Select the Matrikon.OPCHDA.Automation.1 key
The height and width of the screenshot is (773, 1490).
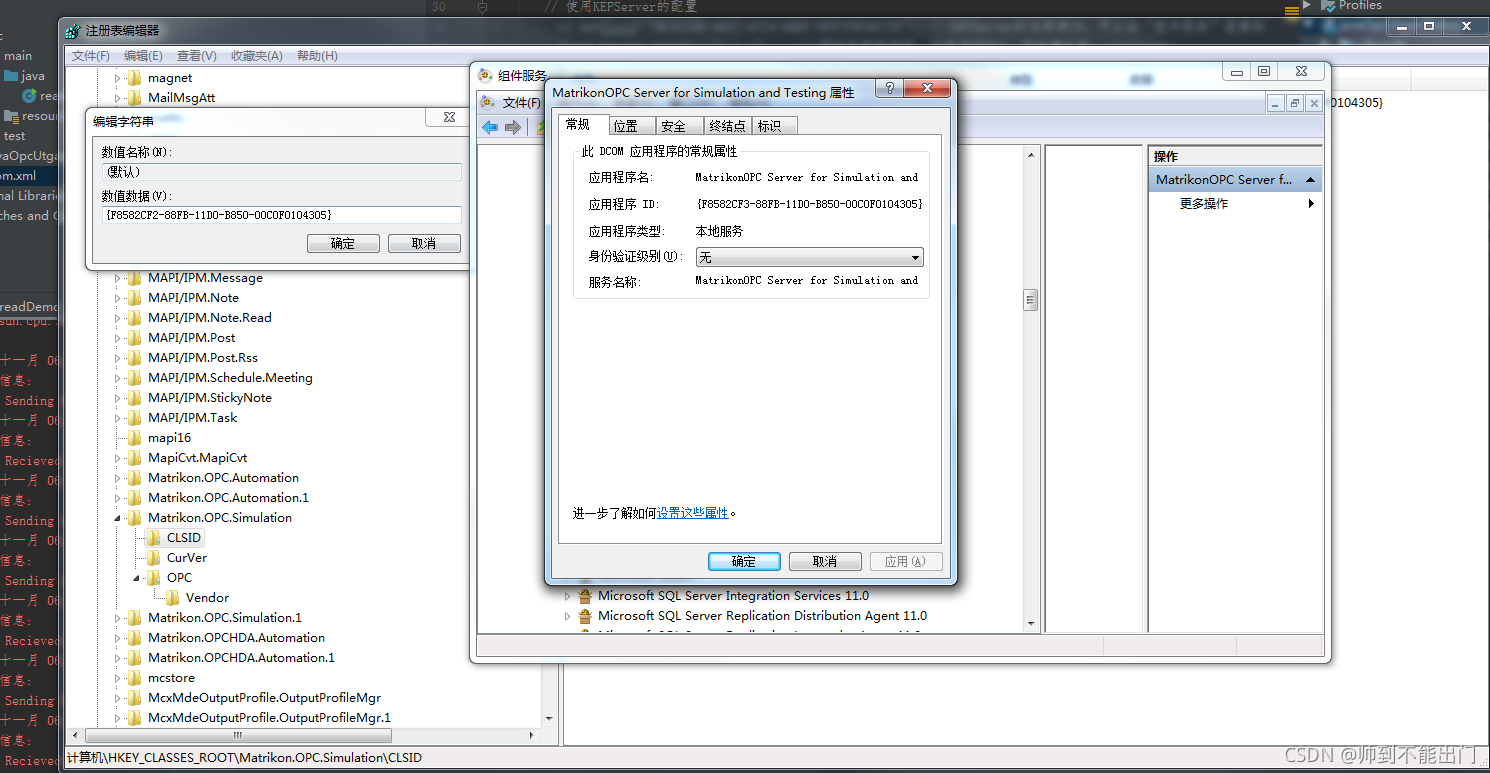click(x=241, y=658)
